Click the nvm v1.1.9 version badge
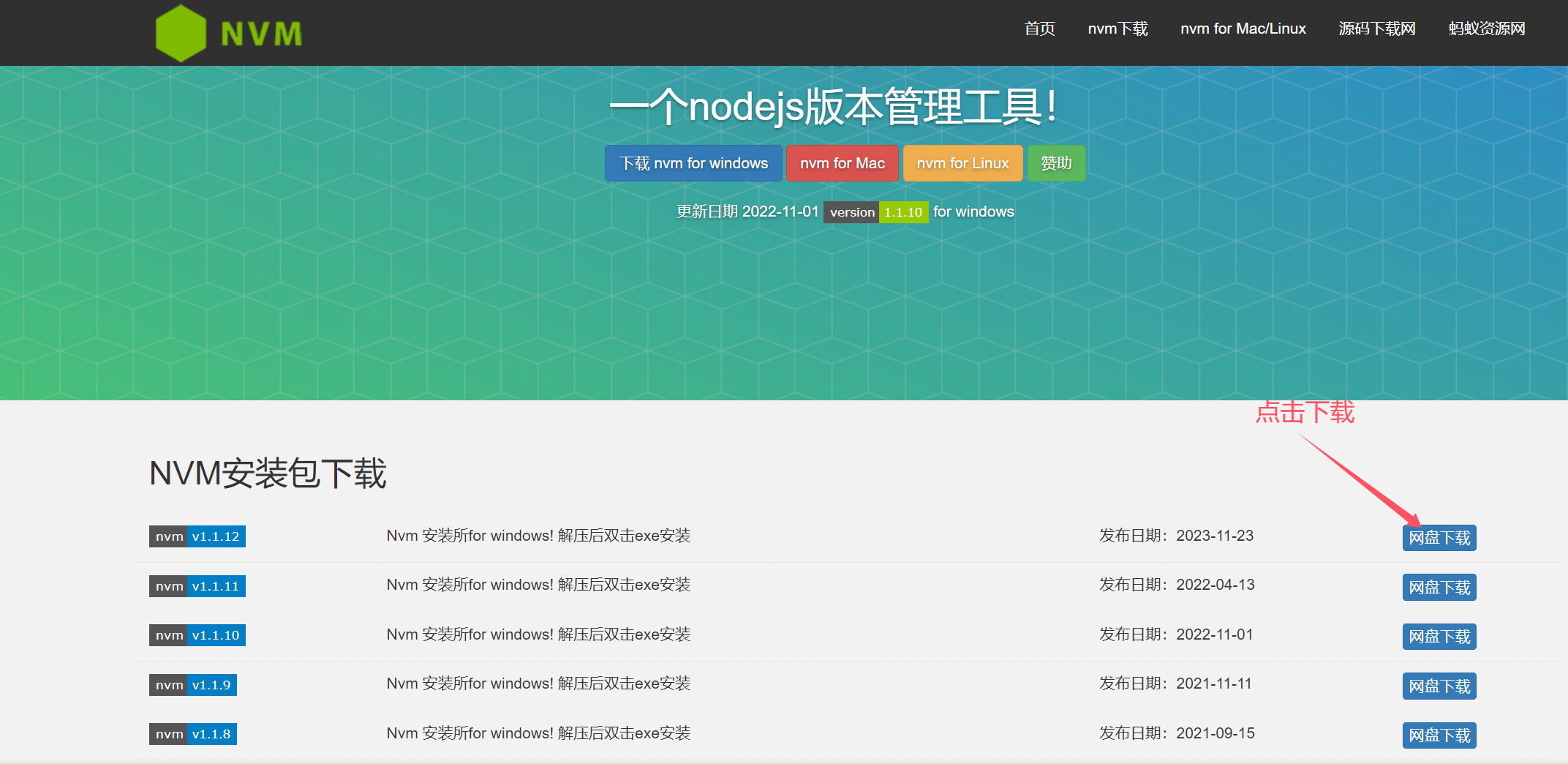This screenshot has width=1568, height=764. pos(192,685)
